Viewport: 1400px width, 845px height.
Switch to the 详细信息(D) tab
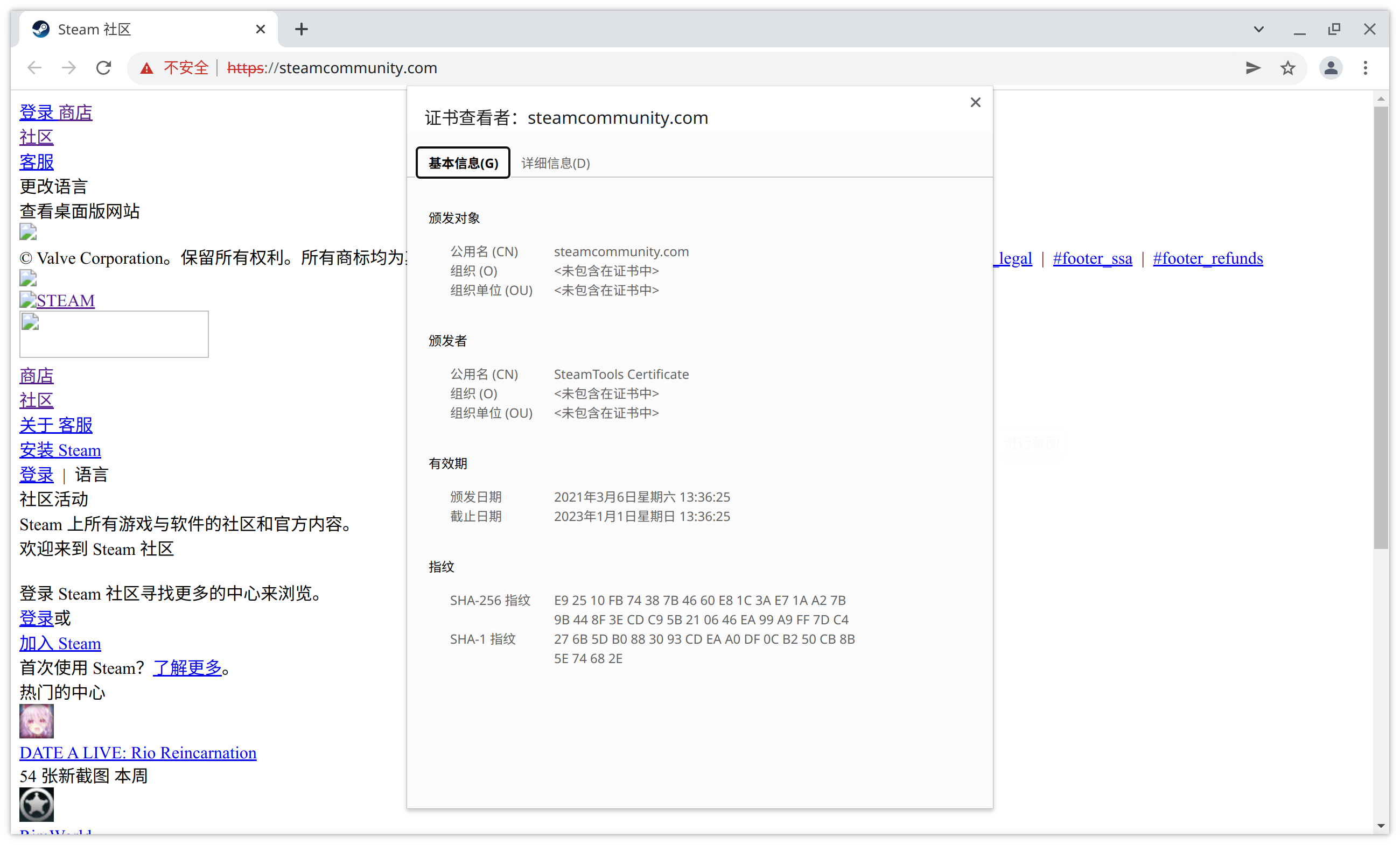click(x=555, y=163)
